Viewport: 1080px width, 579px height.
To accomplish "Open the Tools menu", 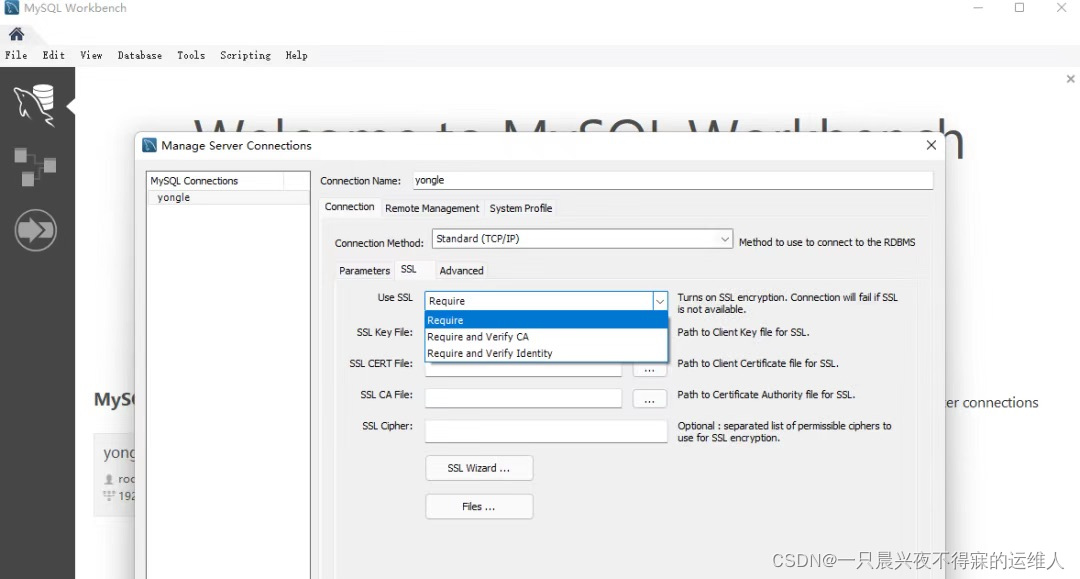I will (x=191, y=55).
